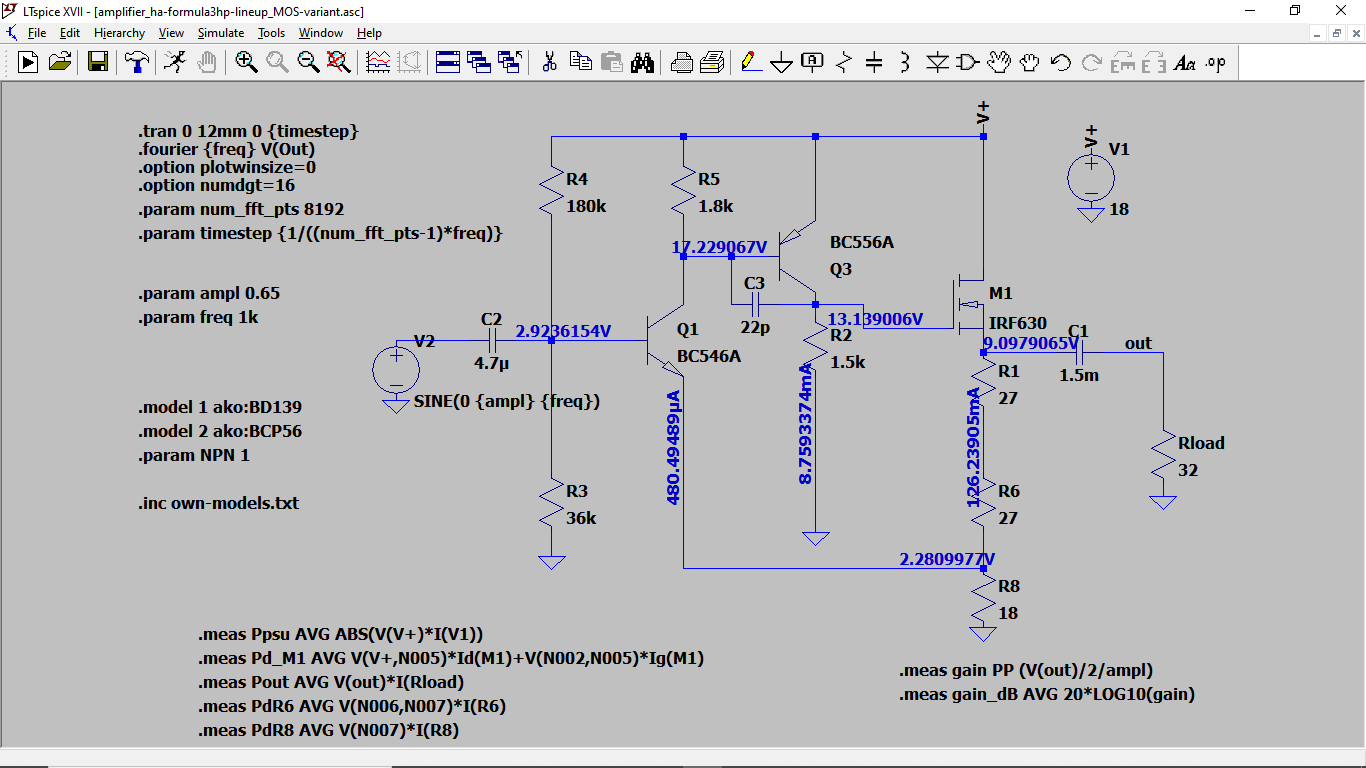Click the Halt hand icon
The height and width of the screenshot is (768, 1366).
pos(207,62)
